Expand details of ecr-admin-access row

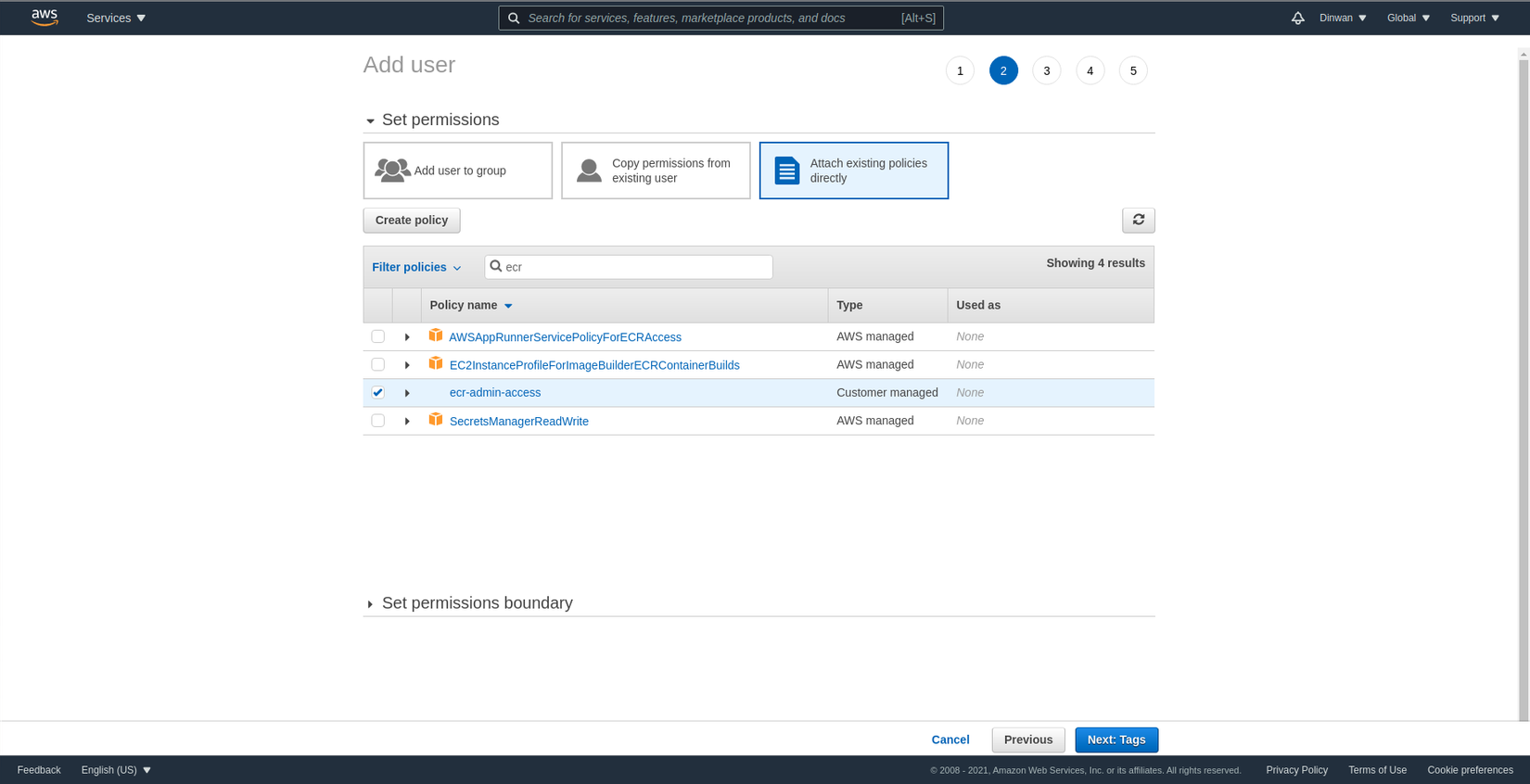point(407,393)
